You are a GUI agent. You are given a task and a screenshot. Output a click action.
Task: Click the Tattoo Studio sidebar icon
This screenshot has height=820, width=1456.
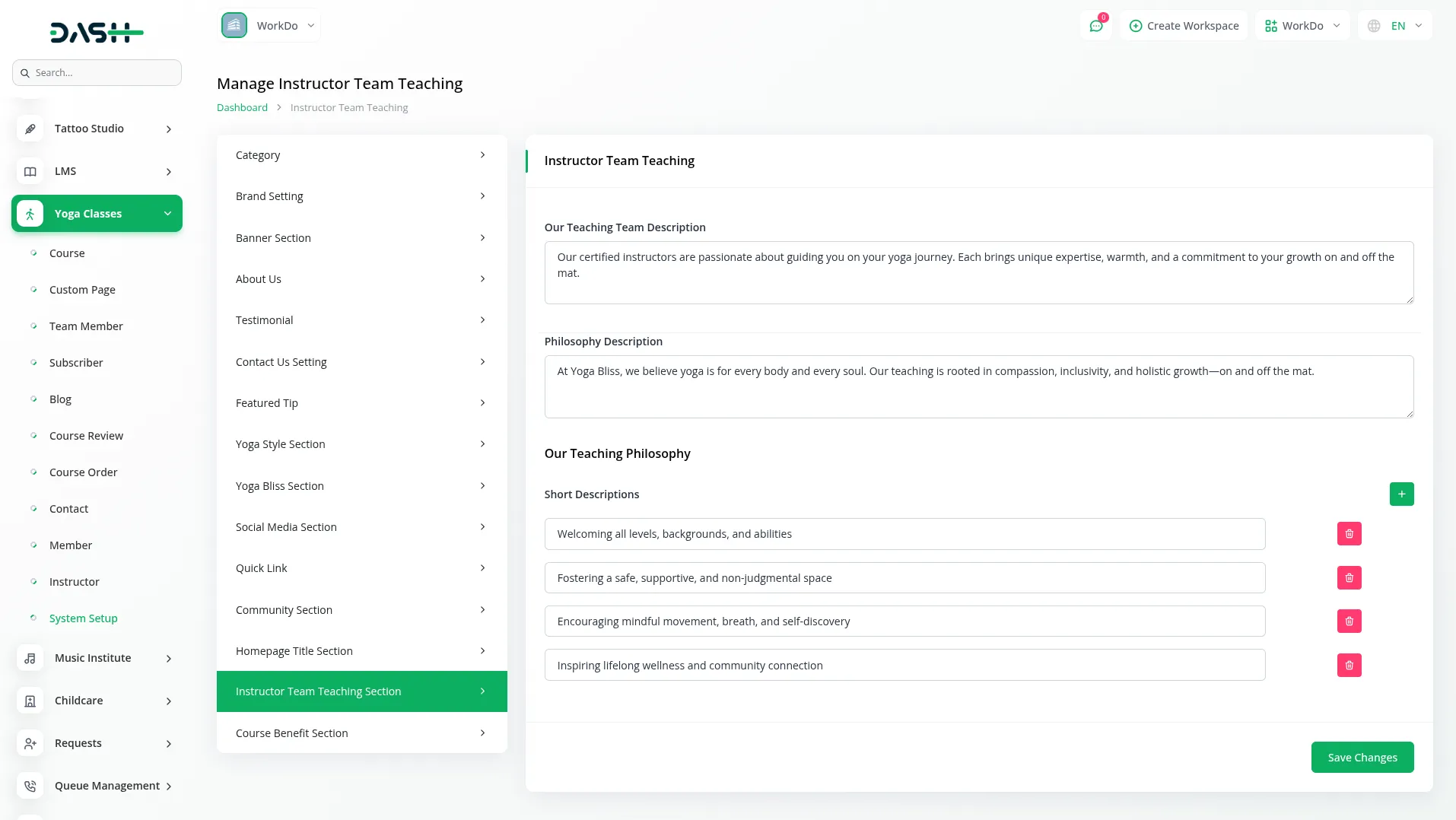(30, 129)
